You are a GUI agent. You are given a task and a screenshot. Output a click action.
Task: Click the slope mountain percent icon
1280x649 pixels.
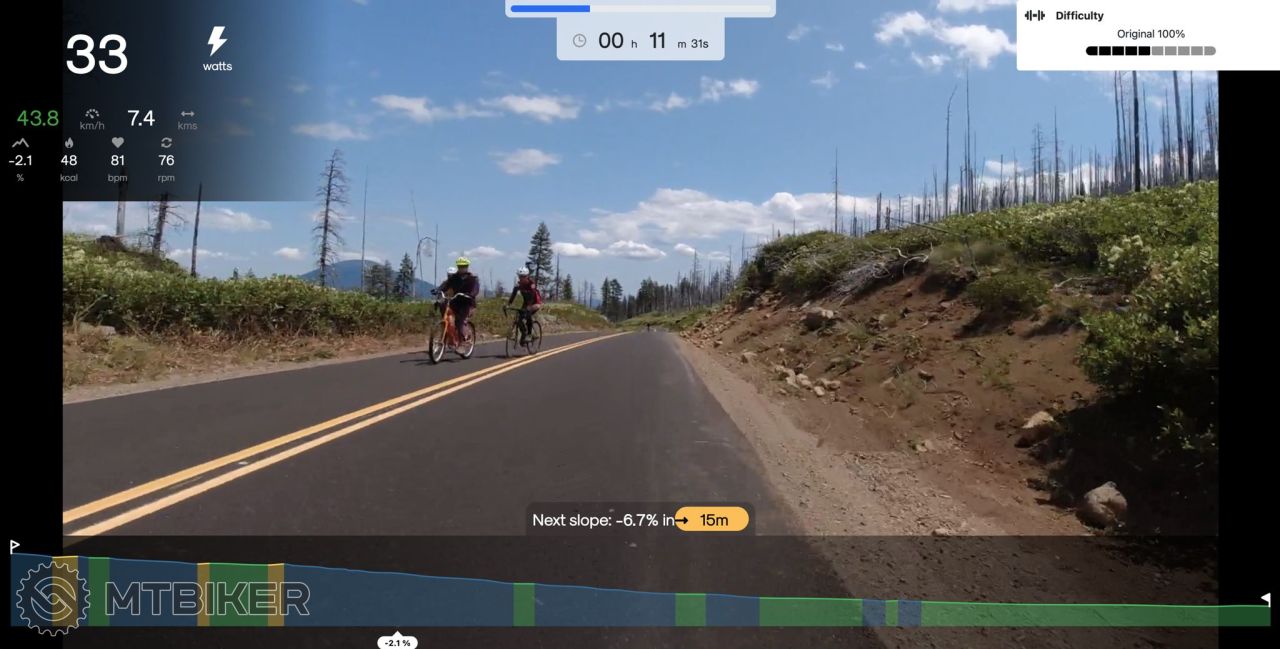20,143
